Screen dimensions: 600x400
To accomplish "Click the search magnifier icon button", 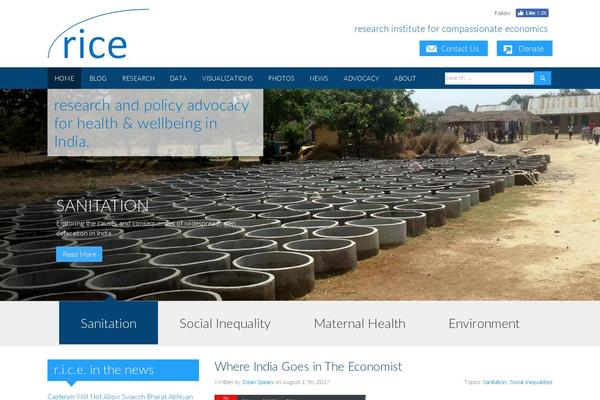I will click(543, 78).
